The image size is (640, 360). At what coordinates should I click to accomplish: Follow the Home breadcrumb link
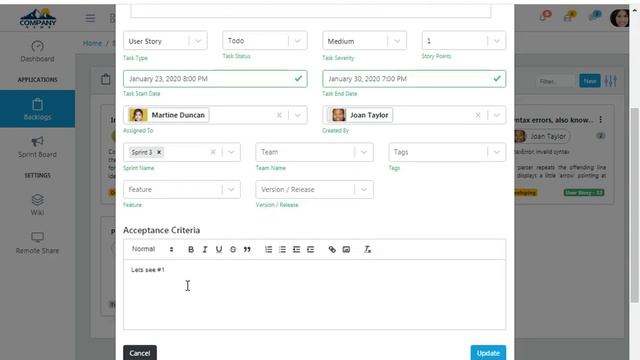tap(92, 43)
